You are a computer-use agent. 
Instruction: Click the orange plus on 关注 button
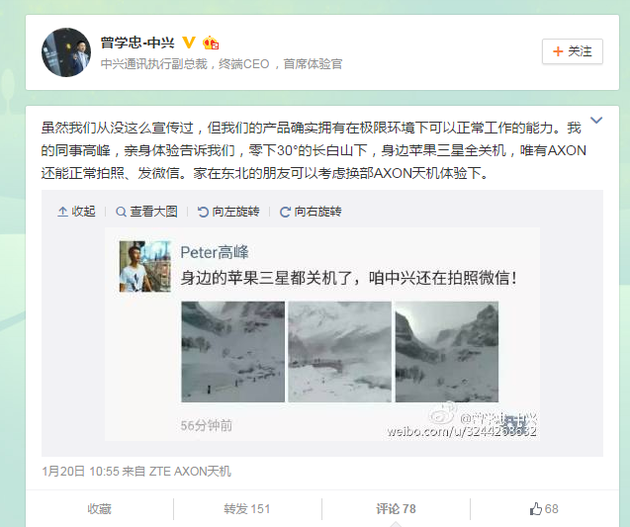tap(558, 51)
